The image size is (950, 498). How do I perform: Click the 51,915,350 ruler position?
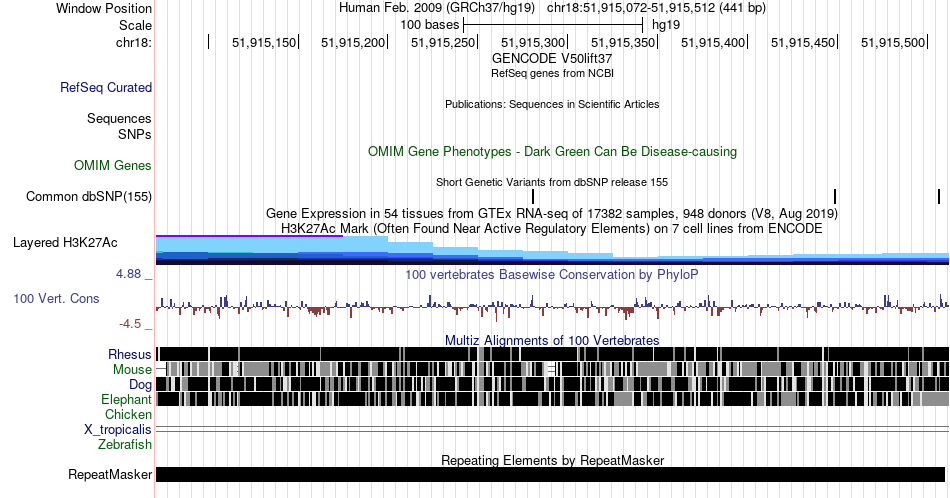point(623,42)
